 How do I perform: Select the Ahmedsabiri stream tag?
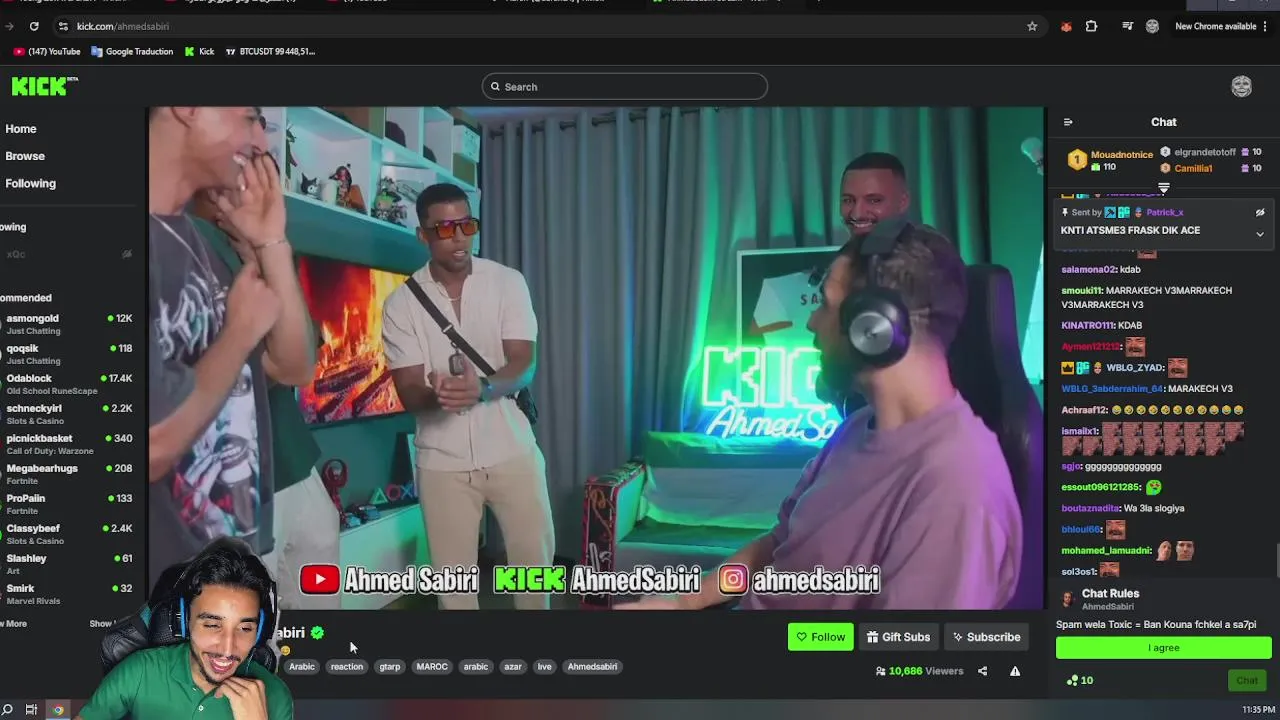pos(592,666)
